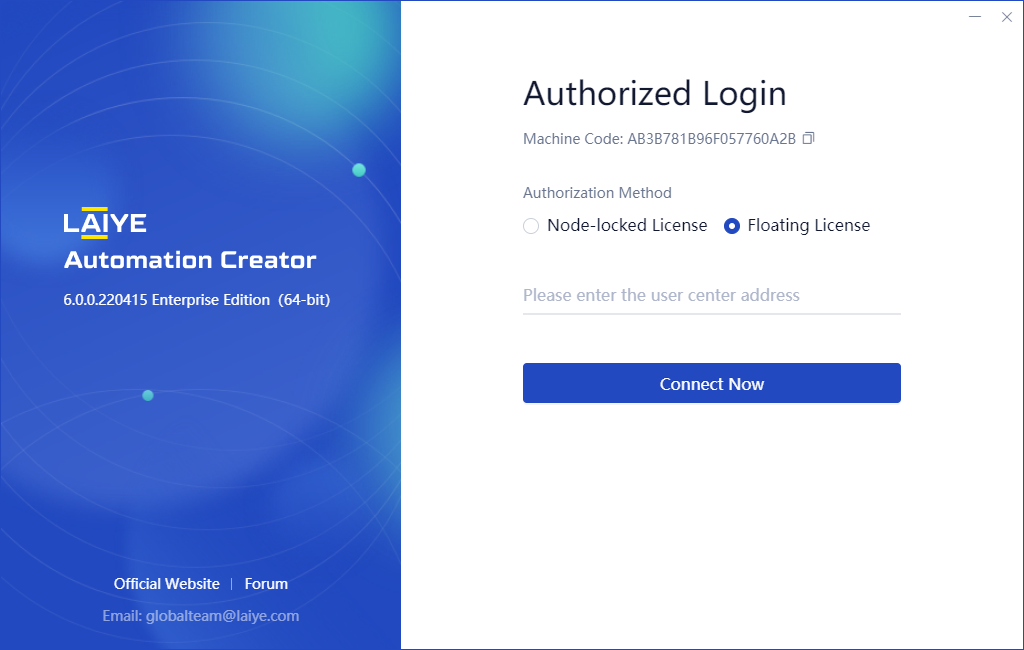Click the separator between Official Website and Forum
The width and height of the screenshot is (1024, 650).
click(235, 584)
